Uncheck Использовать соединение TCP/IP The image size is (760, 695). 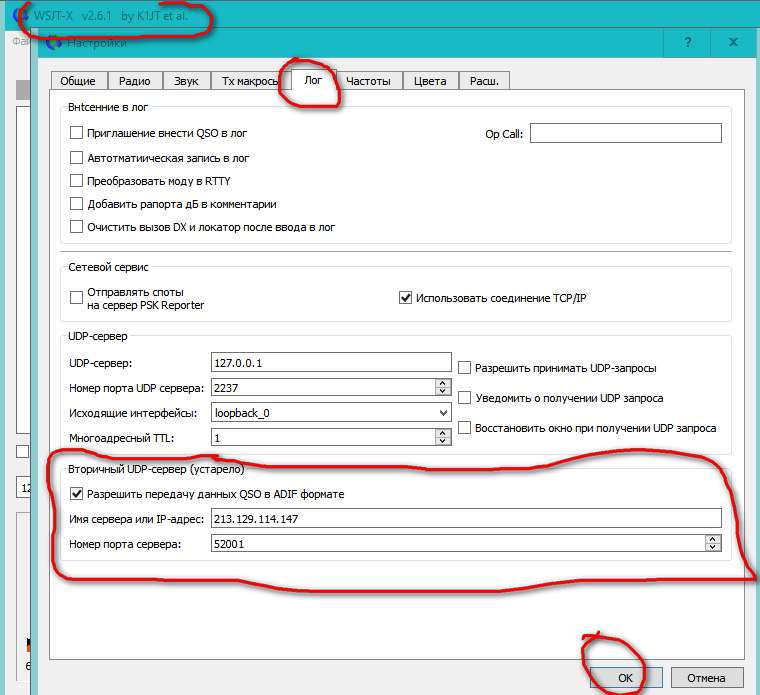pos(405,297)
